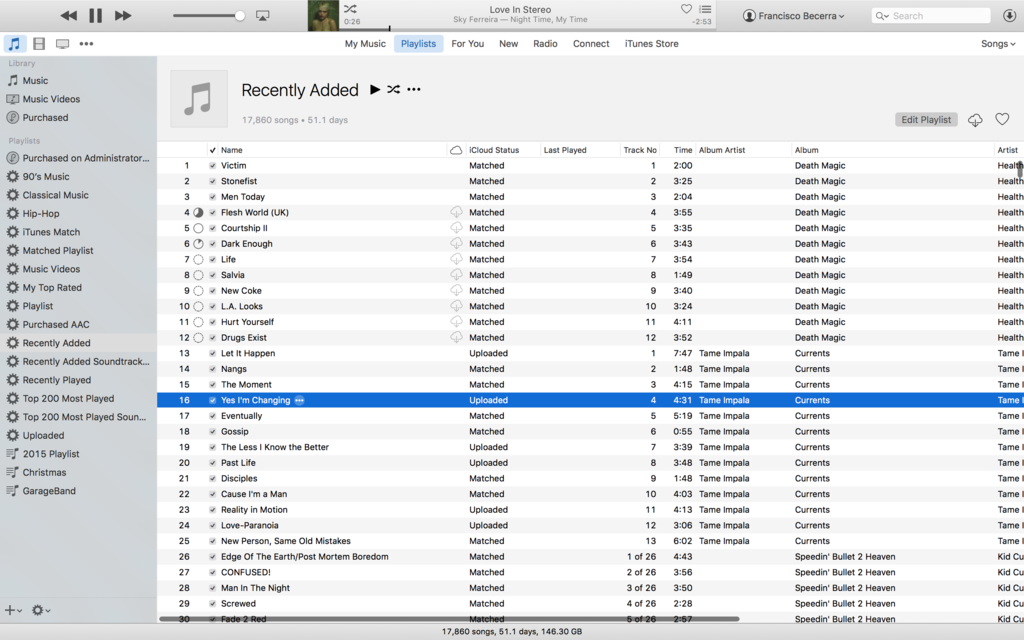Image resolution: width=1024 pixels, height=640 pixels.
Task: Uncheck the Gossip song checkbox
Action: [212, 432]
